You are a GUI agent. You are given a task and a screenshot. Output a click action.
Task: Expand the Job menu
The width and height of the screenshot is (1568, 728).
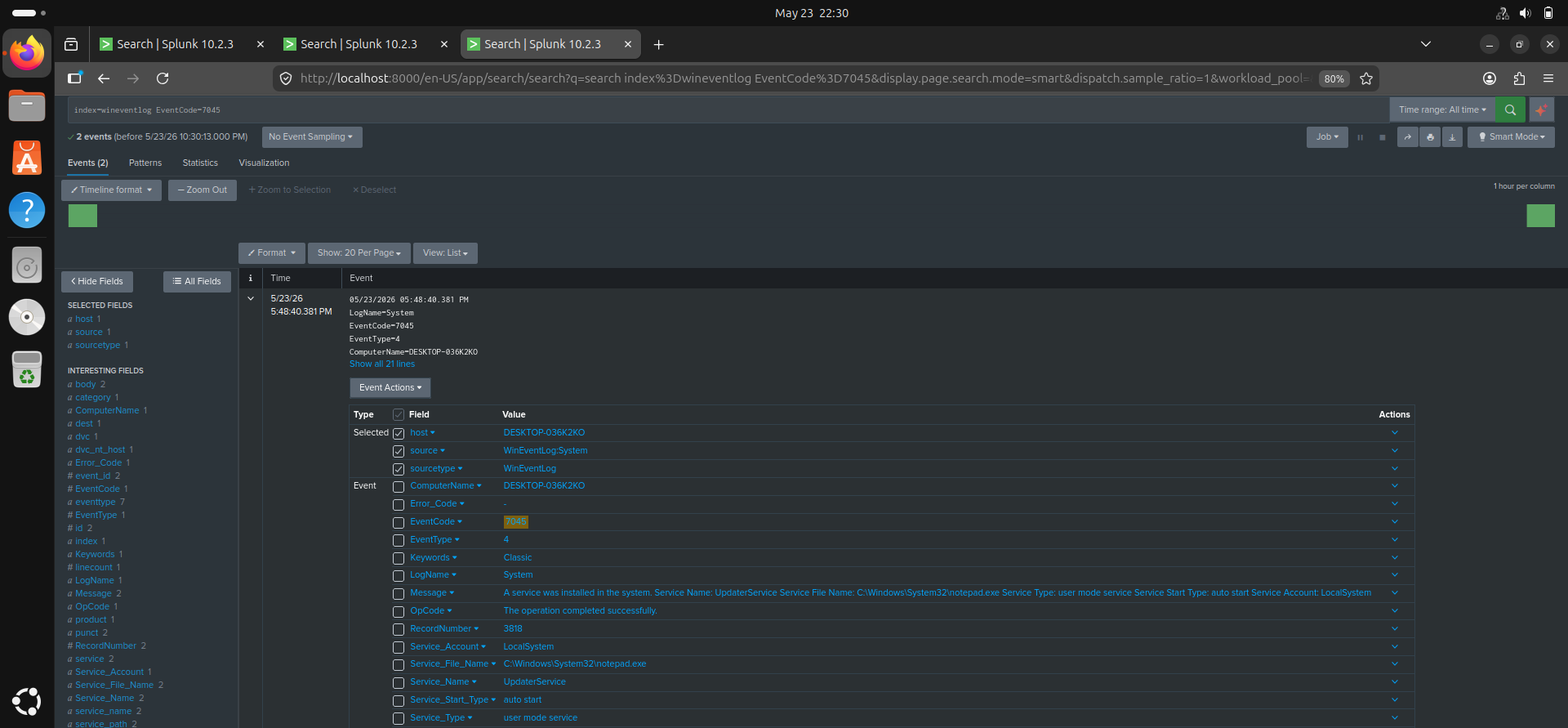[x=1327, y=137]
